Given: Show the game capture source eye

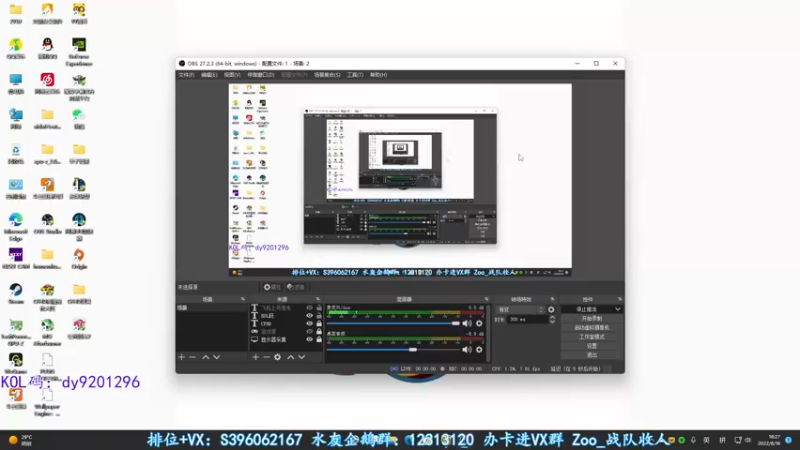Looking at the screenshot, I should click(309, 332).
